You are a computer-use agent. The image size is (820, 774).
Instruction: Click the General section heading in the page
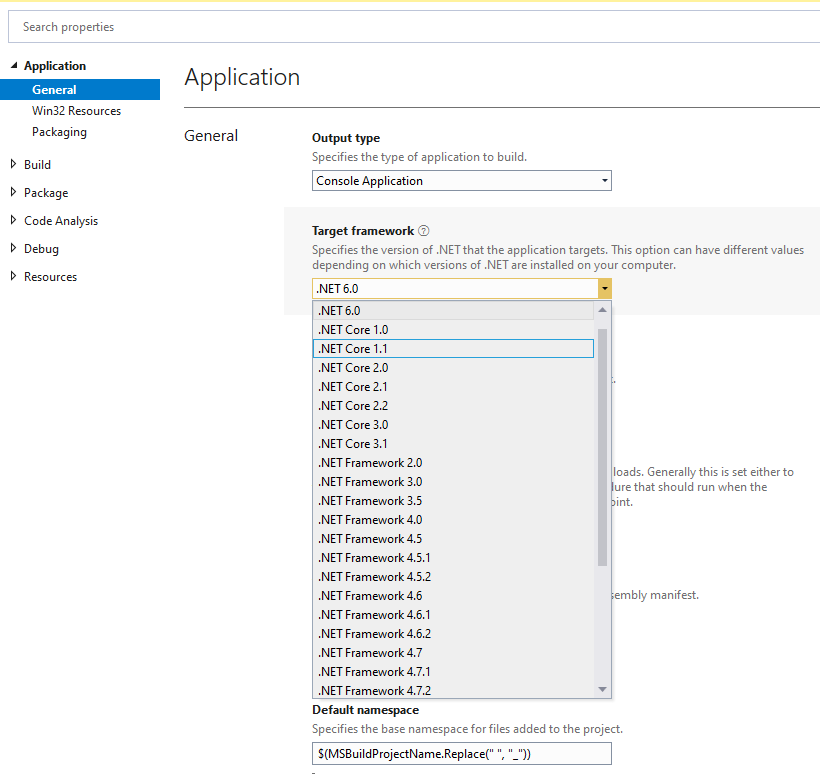[x=211, y=136]
